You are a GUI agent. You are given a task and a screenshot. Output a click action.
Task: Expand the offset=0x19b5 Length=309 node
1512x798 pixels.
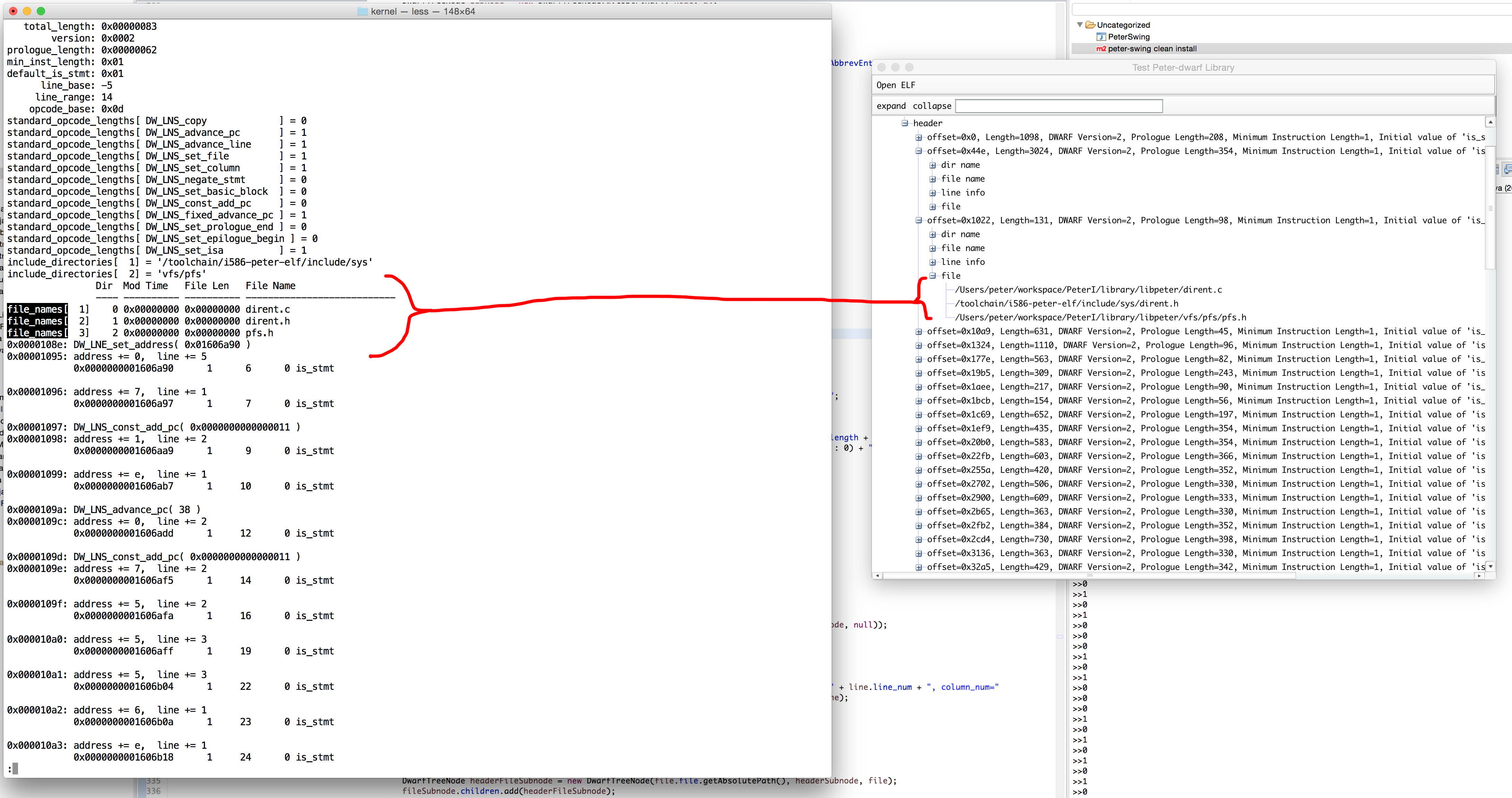(919, 373)
